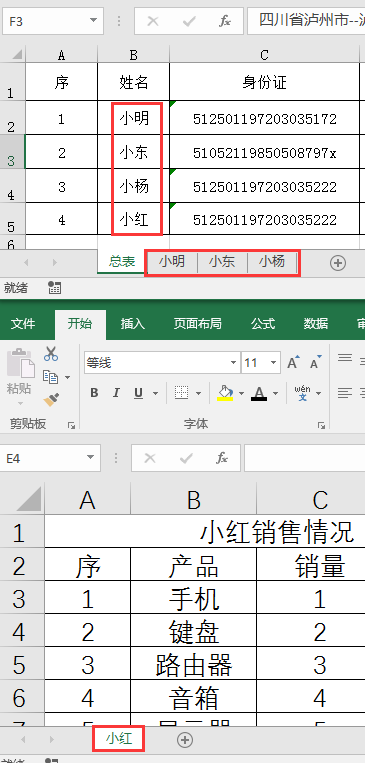Open fill color dropdown arrow
365x763 pixels.
coord(241,393)
